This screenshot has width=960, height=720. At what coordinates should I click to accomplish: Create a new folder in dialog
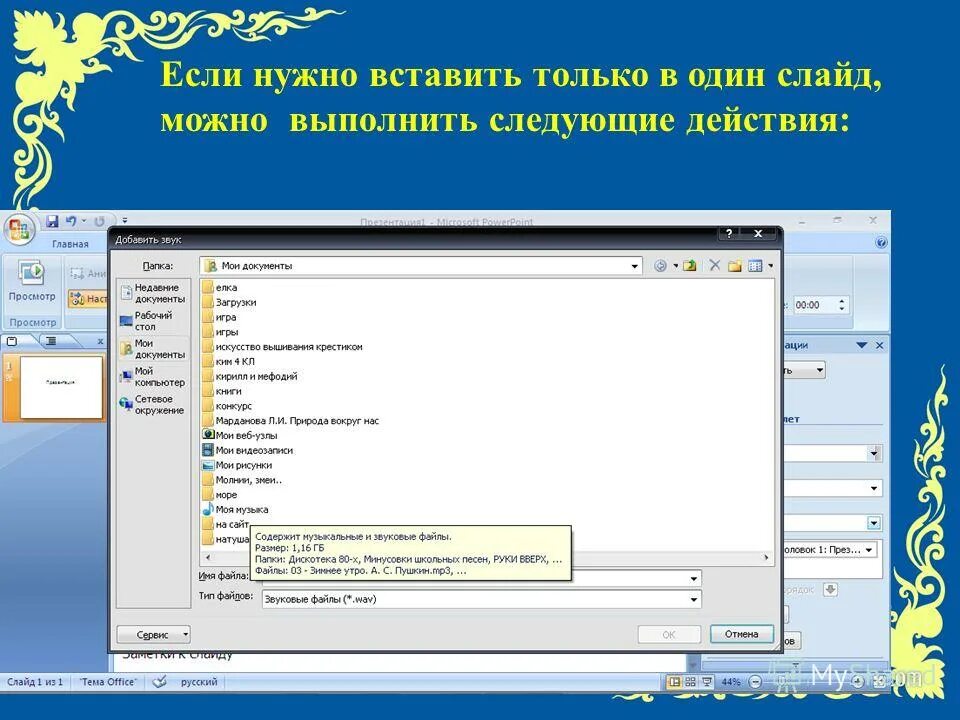(x=735, y=266)
